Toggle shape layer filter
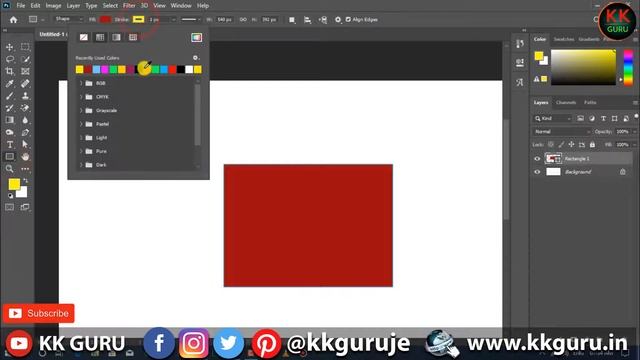Screen dimensions: 640x360 tap(615, 119)
